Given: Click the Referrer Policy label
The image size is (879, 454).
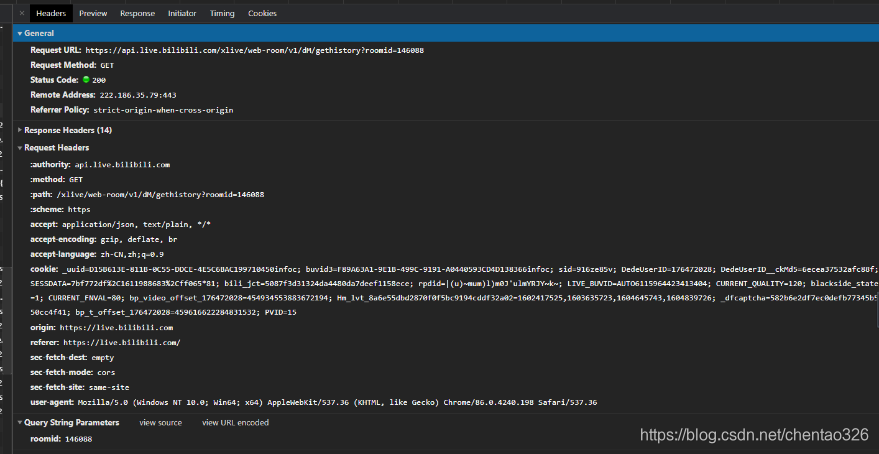Looking at the screenshot, I should click(x=60, y=110).
